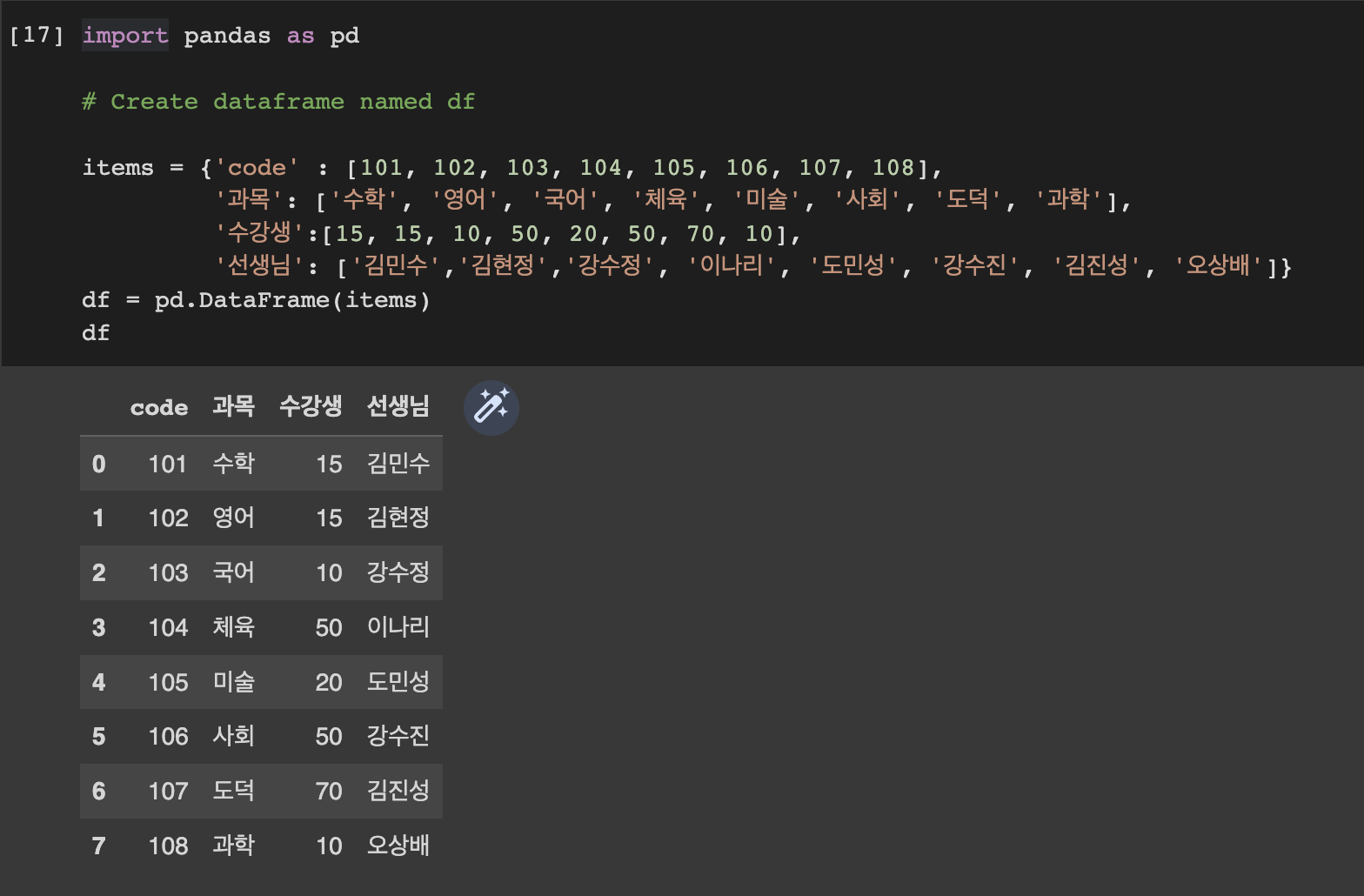Click the magic wand interactive table icon
1364x896 pixels.
pos(491,407)
